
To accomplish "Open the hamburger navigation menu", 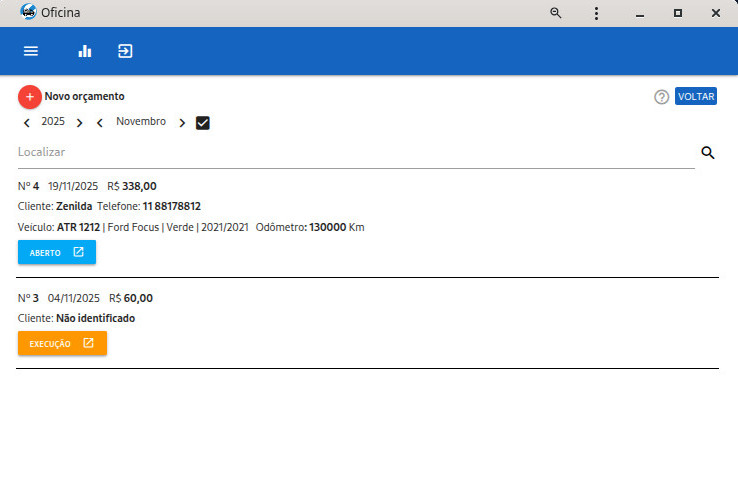I will tap(31, 51).
